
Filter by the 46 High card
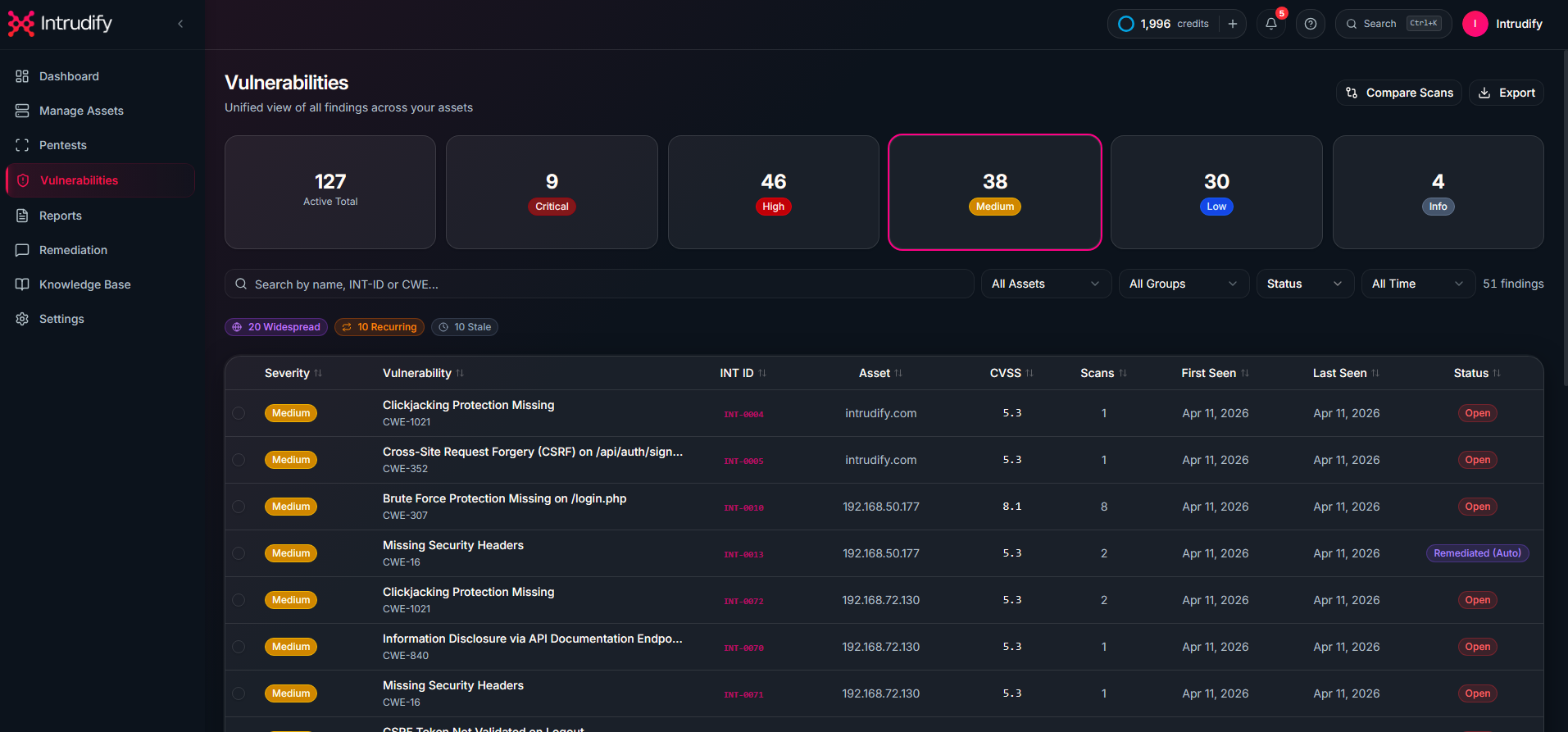coord(773,192)
